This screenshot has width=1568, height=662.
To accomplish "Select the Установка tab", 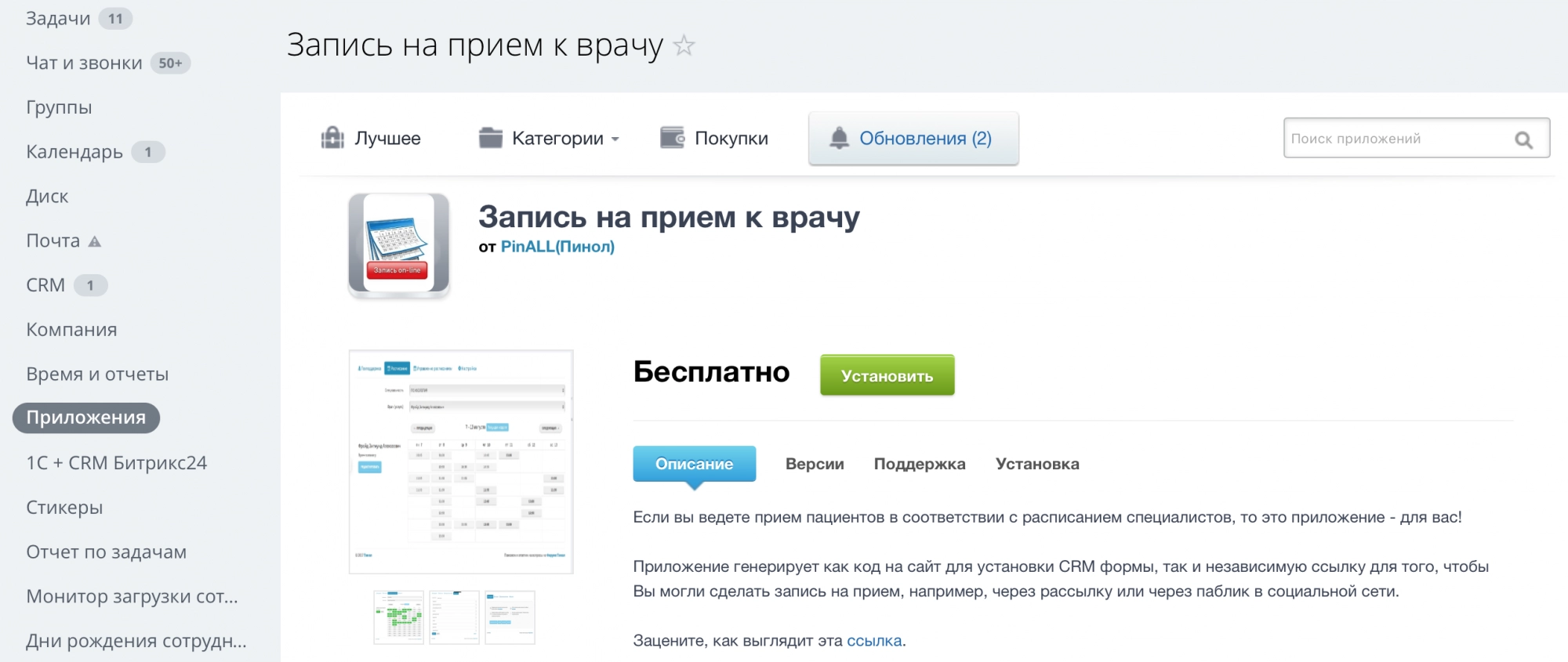I will pyautogui.click(x=1036, y=464).
